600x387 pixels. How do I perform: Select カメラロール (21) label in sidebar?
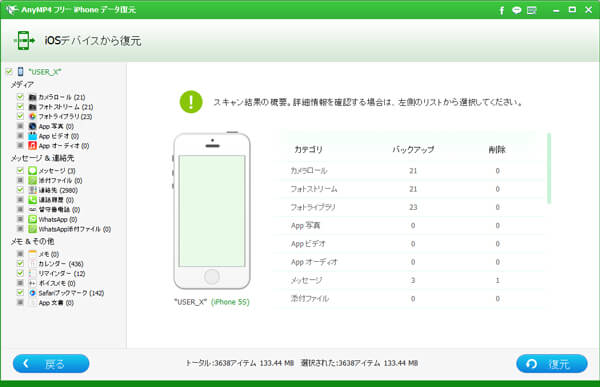[62, 97]
